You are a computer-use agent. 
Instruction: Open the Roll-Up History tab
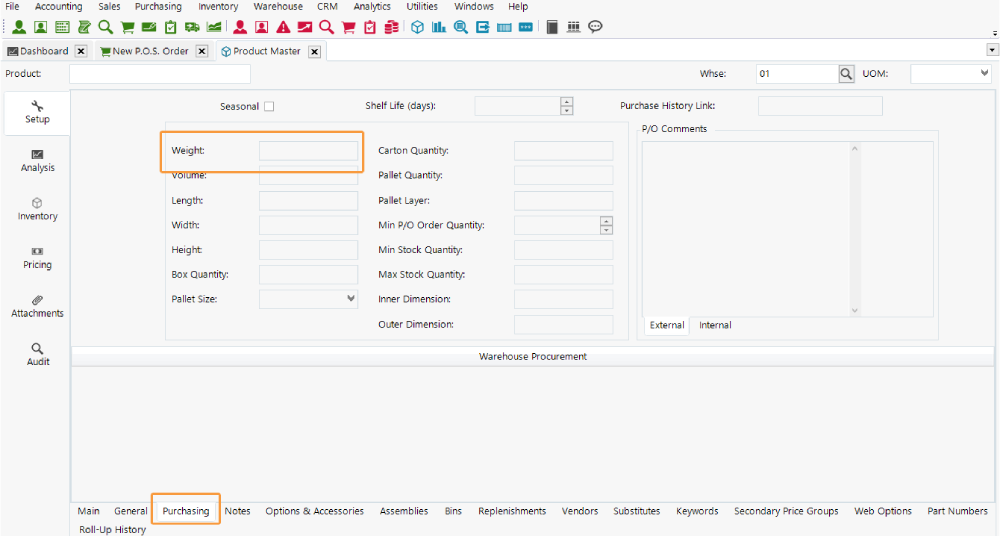pyautogui.click(x=112, y=530)
